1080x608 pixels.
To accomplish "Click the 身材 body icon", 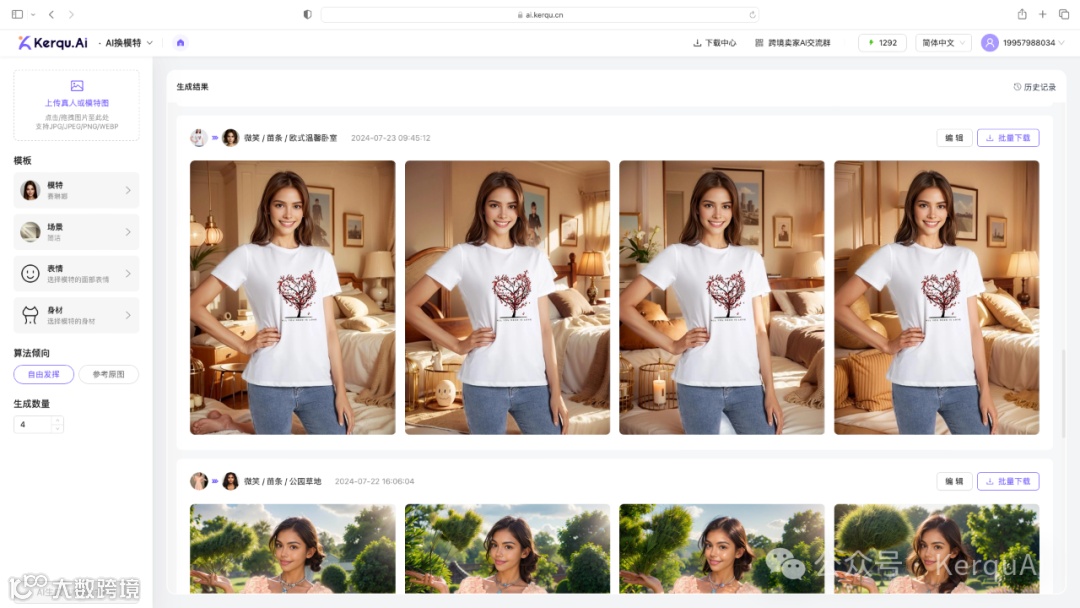I will tap(30, 315).
